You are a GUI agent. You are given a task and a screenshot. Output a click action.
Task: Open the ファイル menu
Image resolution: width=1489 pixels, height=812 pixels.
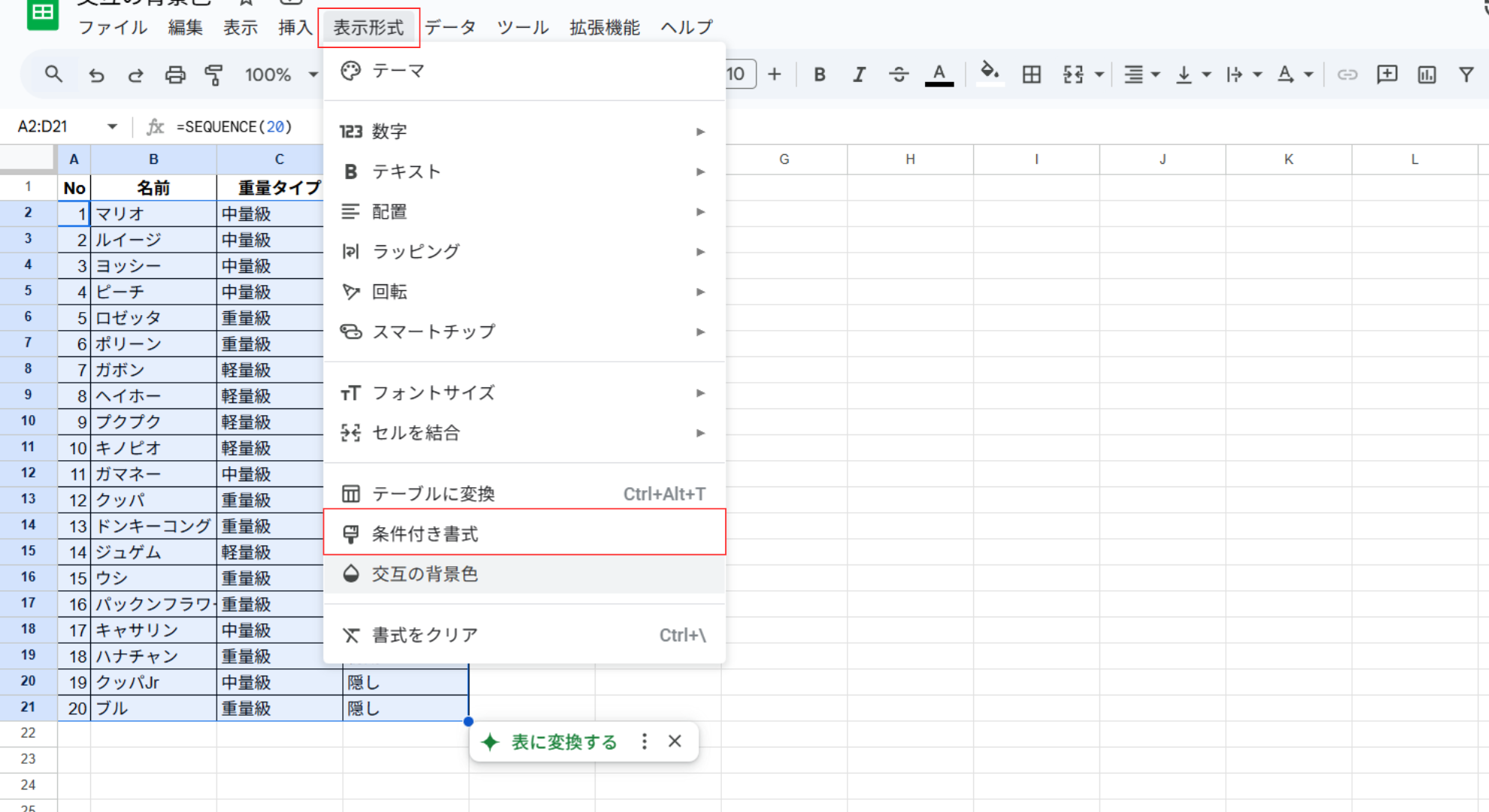click(x=113, y=28)
